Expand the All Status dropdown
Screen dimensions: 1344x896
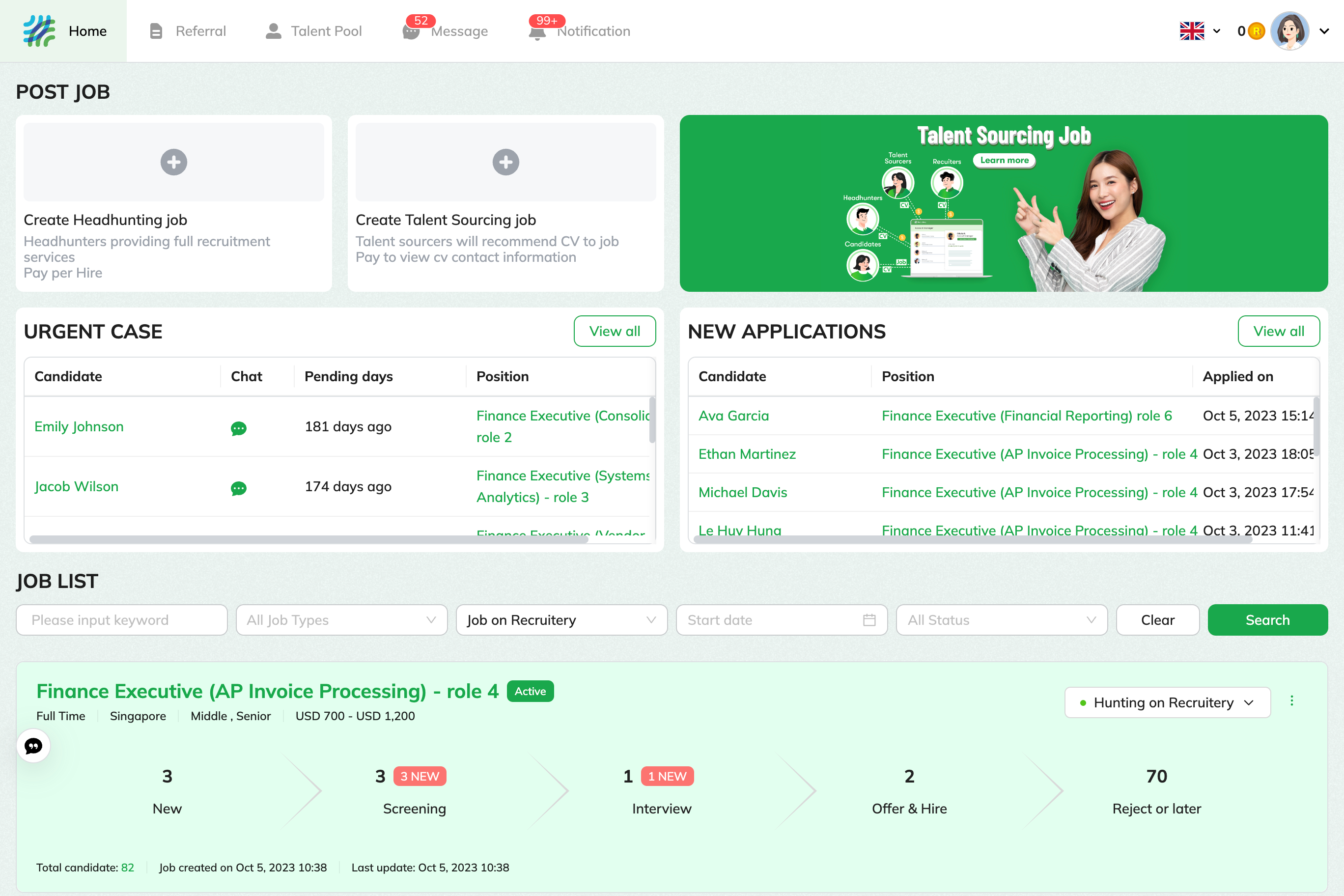point(1001,620)
